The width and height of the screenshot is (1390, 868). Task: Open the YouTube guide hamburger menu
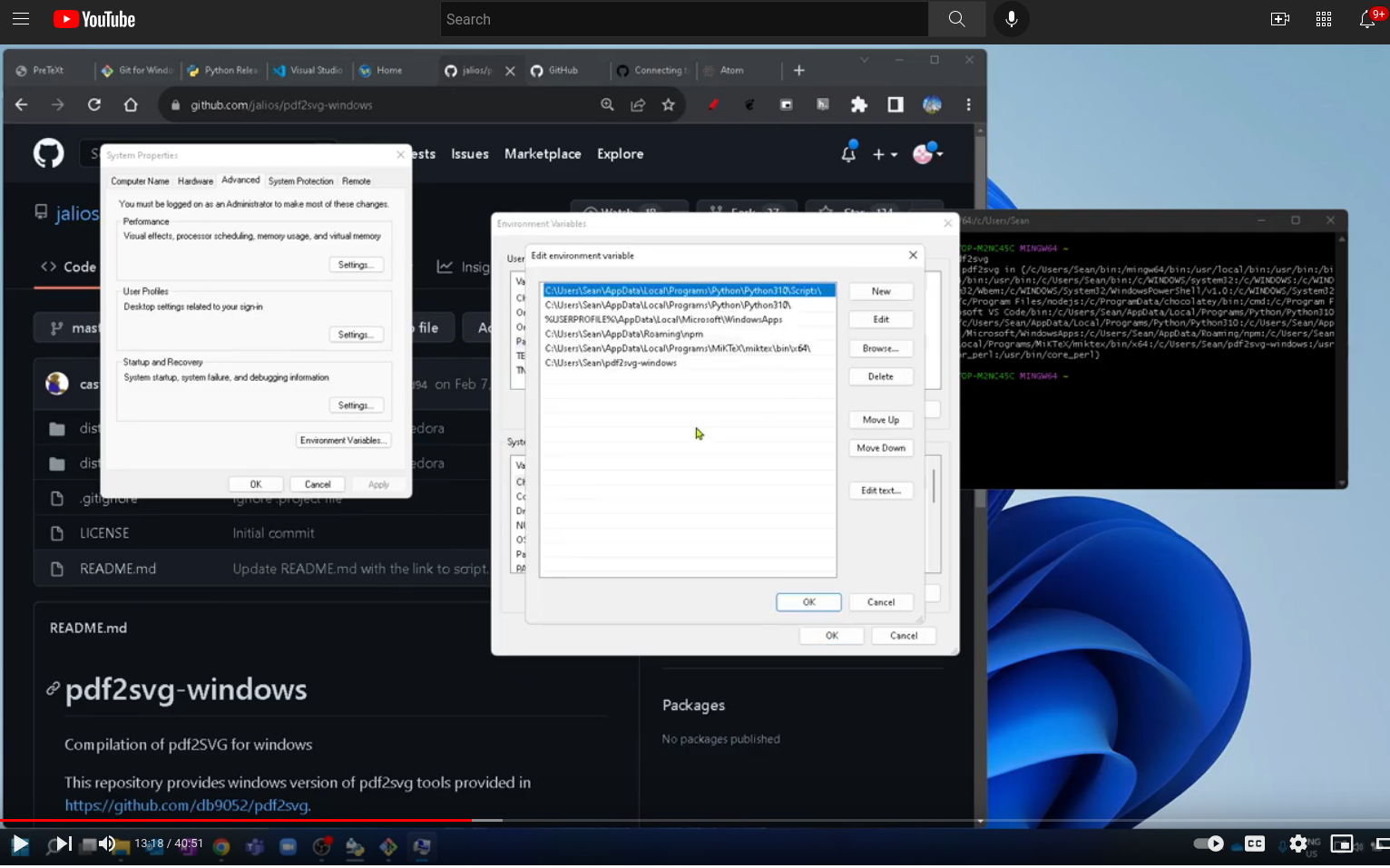[21, 19]
